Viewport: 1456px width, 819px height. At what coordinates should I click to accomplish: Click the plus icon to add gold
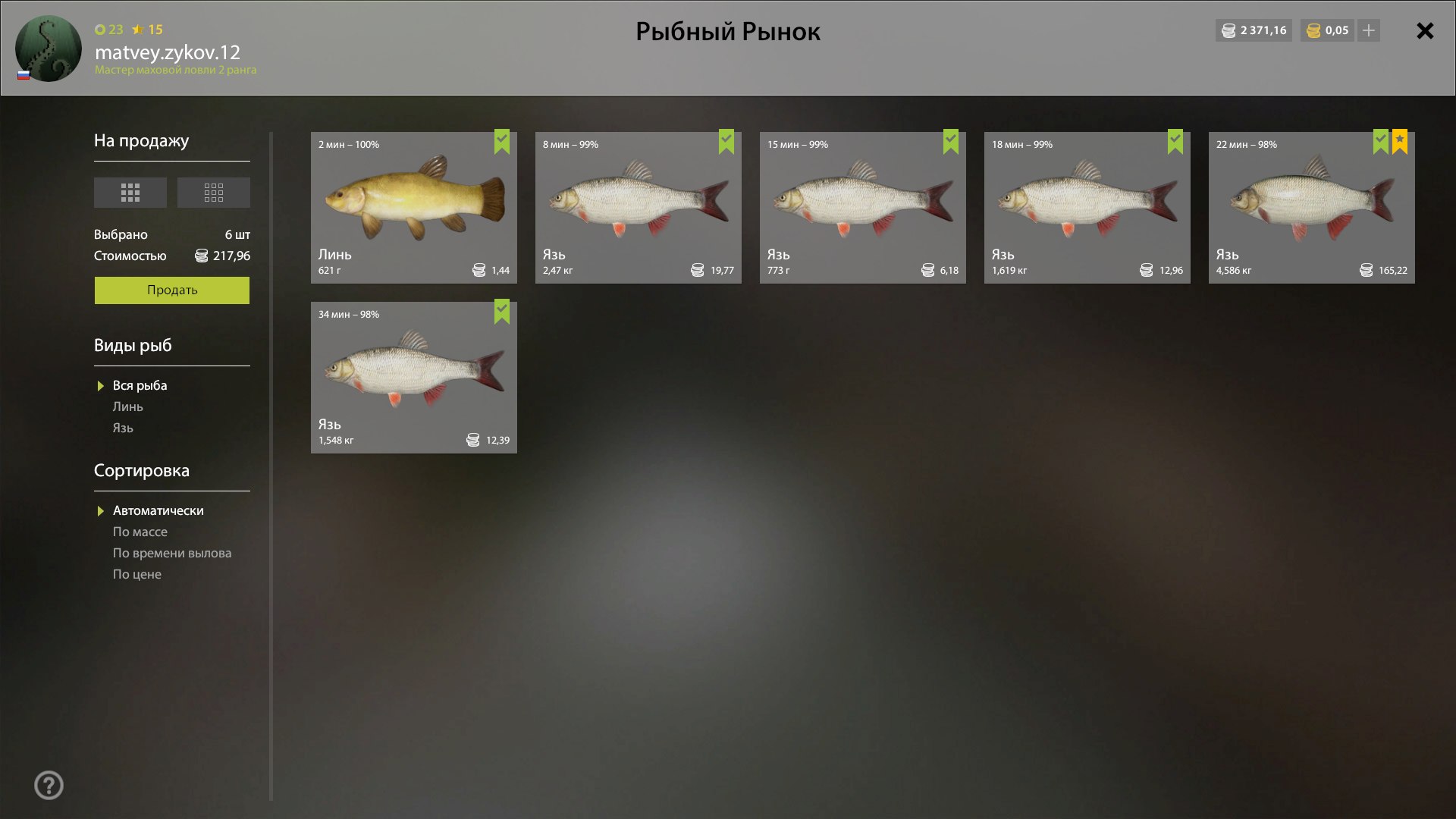pos(1369,30)
